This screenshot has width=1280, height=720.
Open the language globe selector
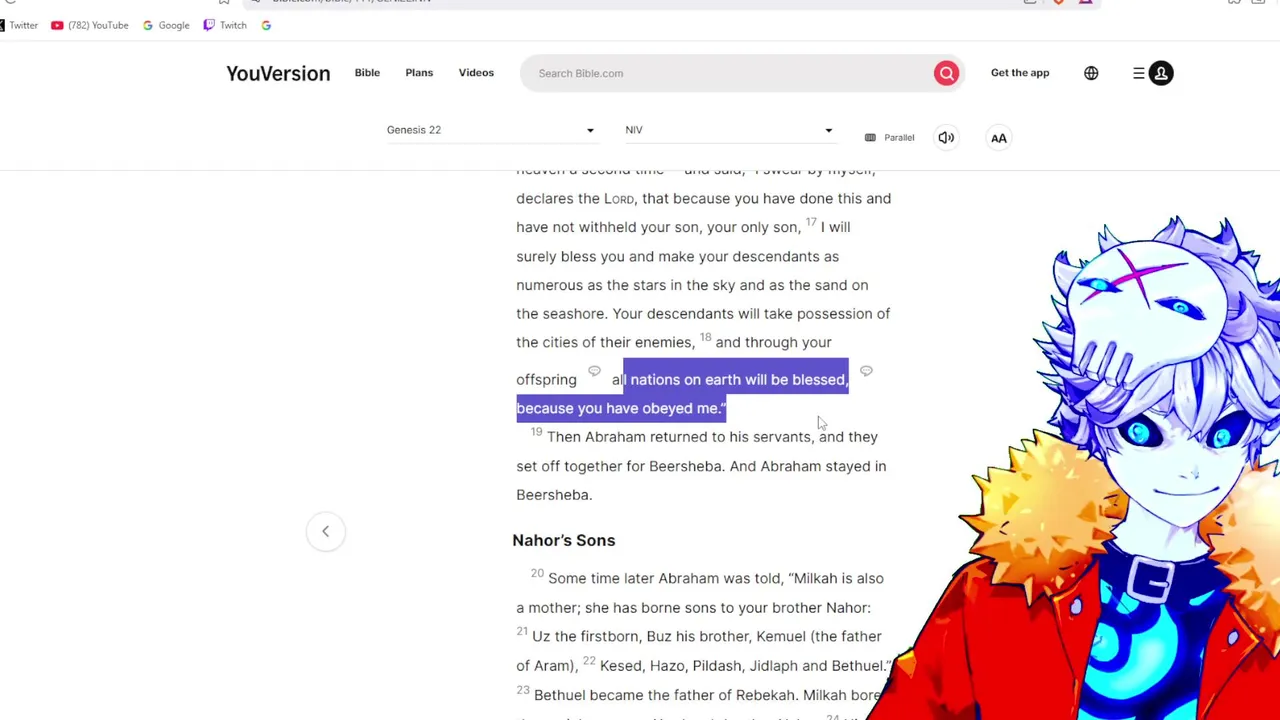click(x=1091, y=73)
